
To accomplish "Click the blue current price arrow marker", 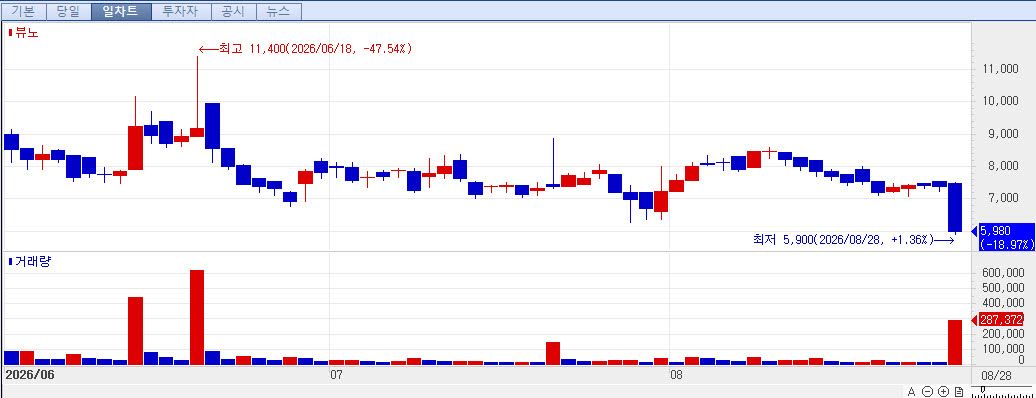I will point(974,231).
